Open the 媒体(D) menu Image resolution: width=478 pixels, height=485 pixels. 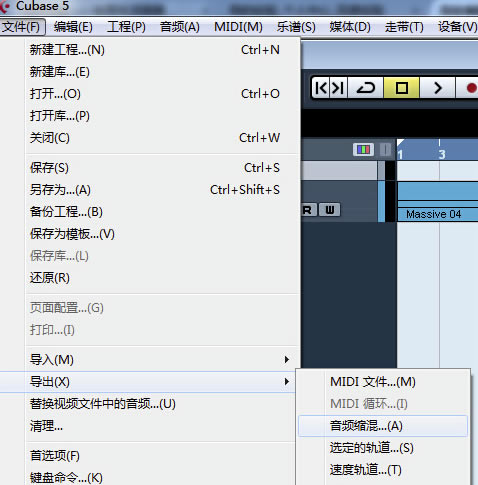click(350, 27)
